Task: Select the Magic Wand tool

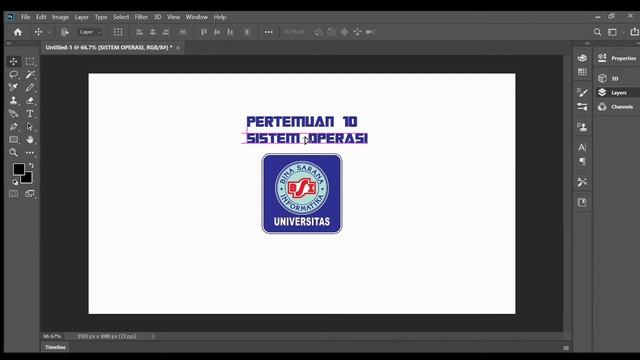Action: 30,74
